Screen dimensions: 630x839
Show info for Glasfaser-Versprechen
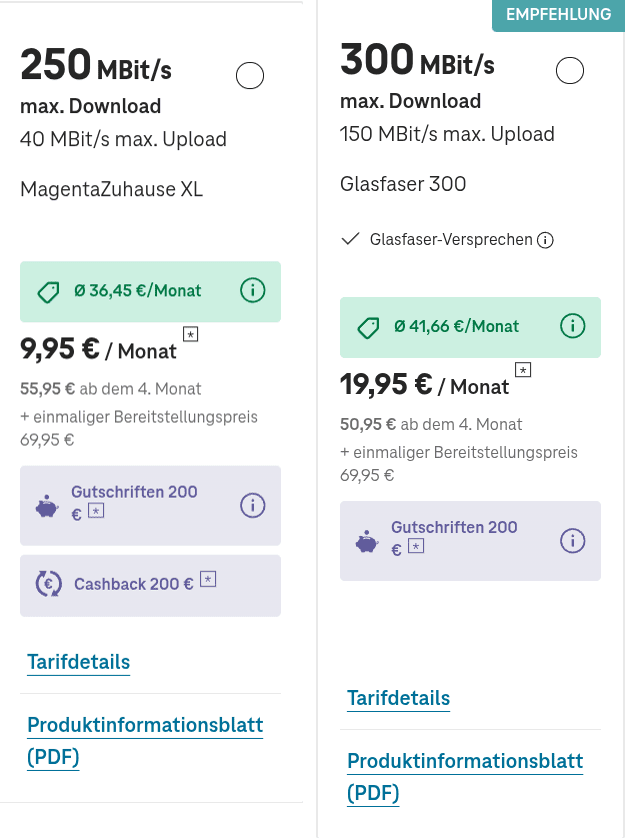[545, 240]
